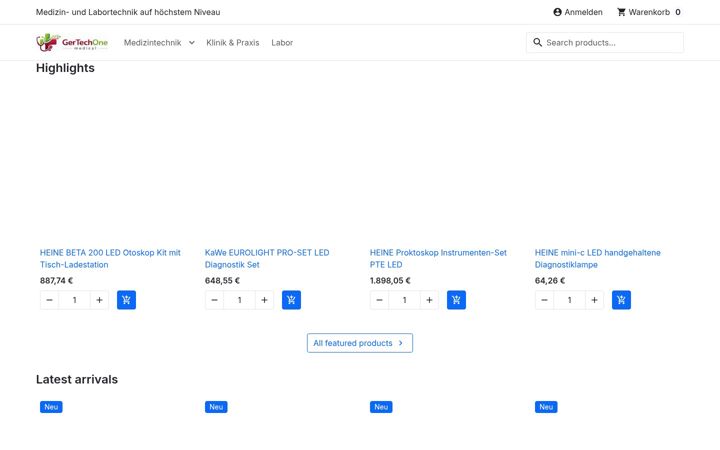
Task: Click the account icon next to Anmelden
Action: 557,12
